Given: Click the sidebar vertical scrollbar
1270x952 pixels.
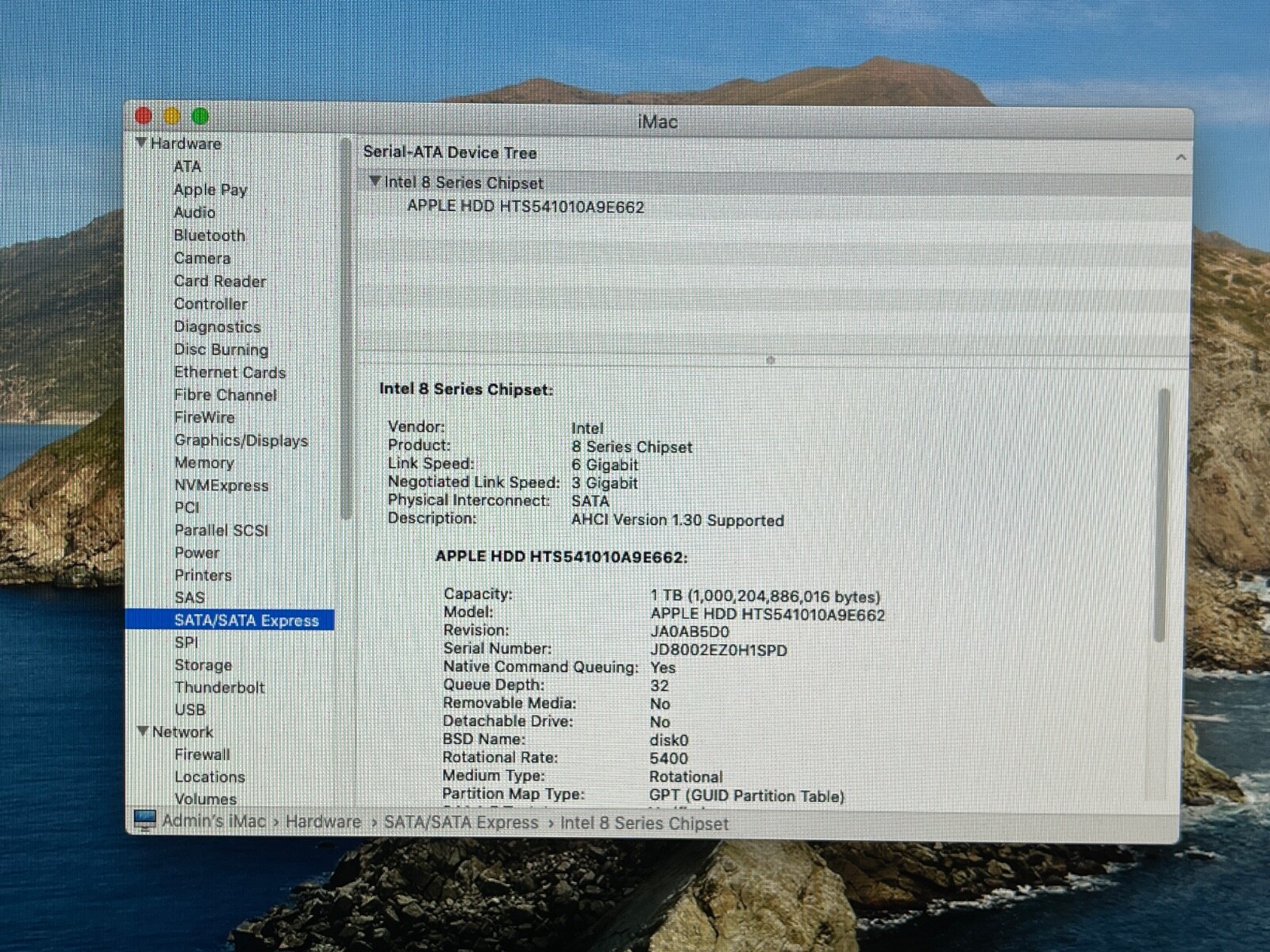Looking at the screenshot, I should (x=345, y=329).
